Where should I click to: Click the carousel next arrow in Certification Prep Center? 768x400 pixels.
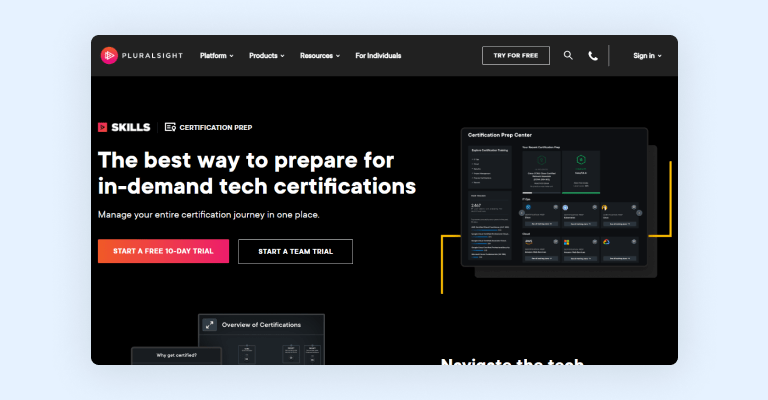pyautogui.click(x=639, y=213)
